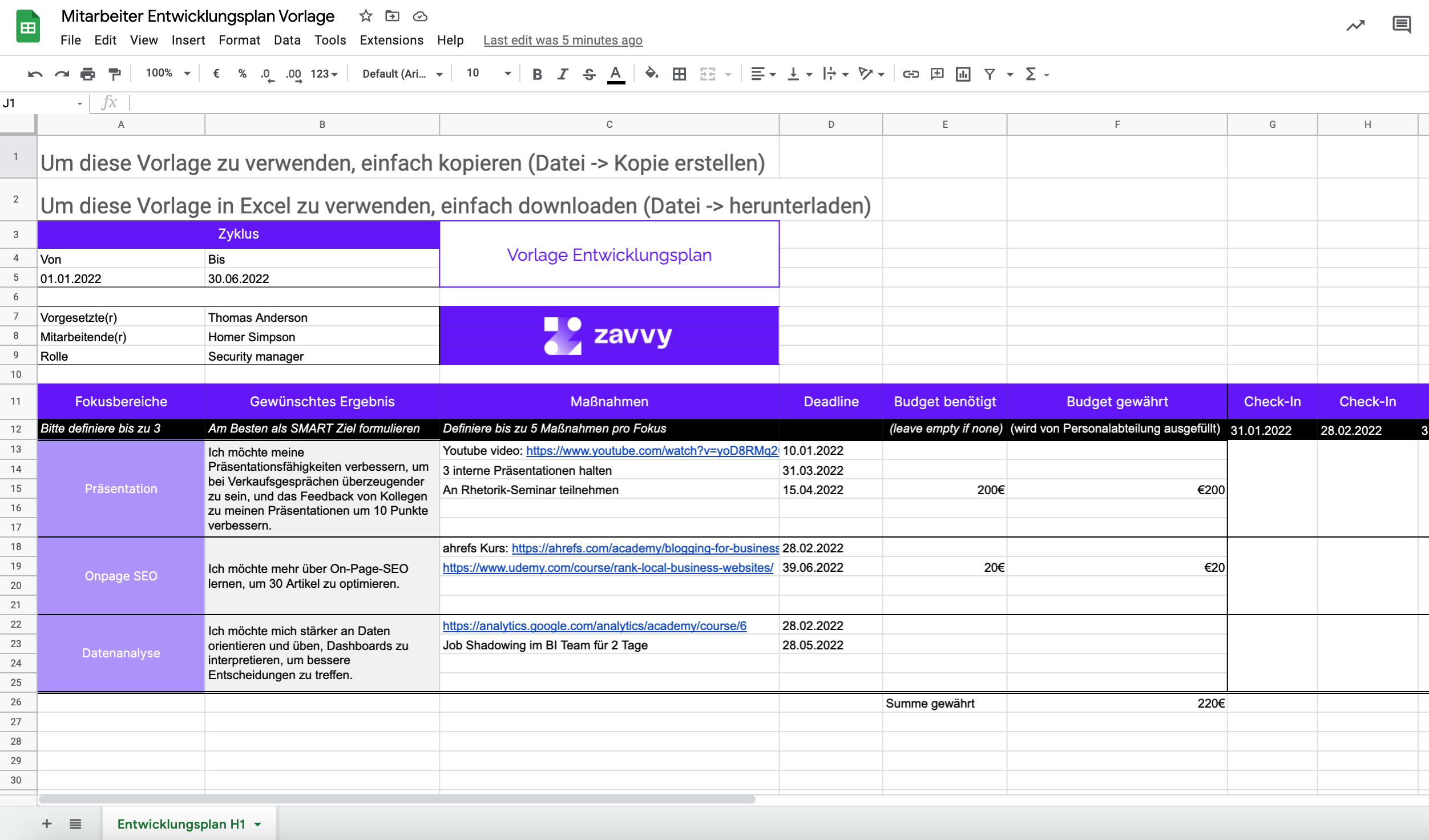Open the cell borders tool
This screenshot has height=840, width=1429.
coord(679,74)
